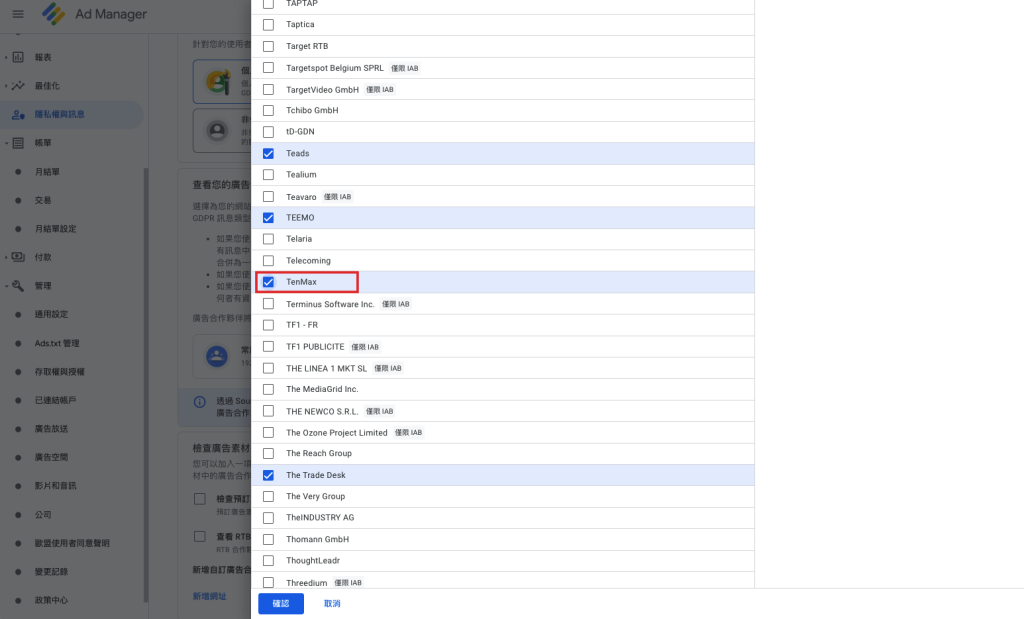Check the Tchibo GmbH checkbox
Image resolution: width=1024 pixels, height=619 pixels.
[268, 110]
